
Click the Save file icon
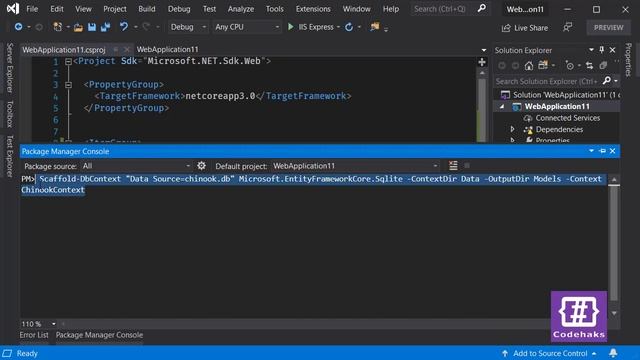click(92, 27)
